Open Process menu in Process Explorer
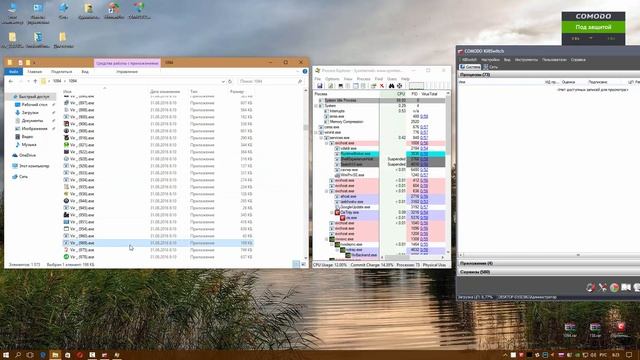This screenshot has width=640, height=360. pyautogui.click(x=363, y=79)
